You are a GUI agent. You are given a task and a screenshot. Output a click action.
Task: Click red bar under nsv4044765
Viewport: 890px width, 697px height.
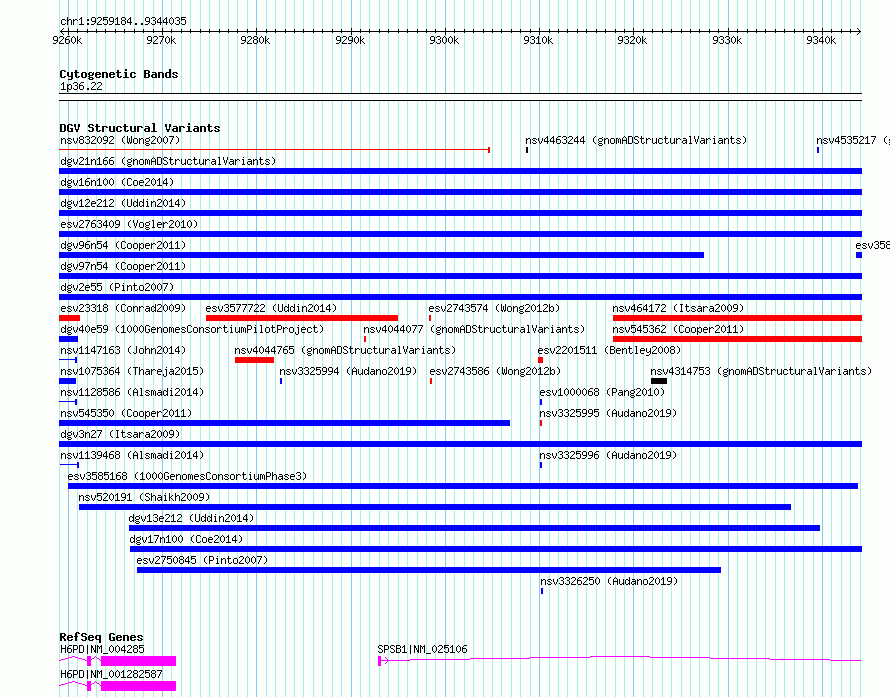click(254, 360)
